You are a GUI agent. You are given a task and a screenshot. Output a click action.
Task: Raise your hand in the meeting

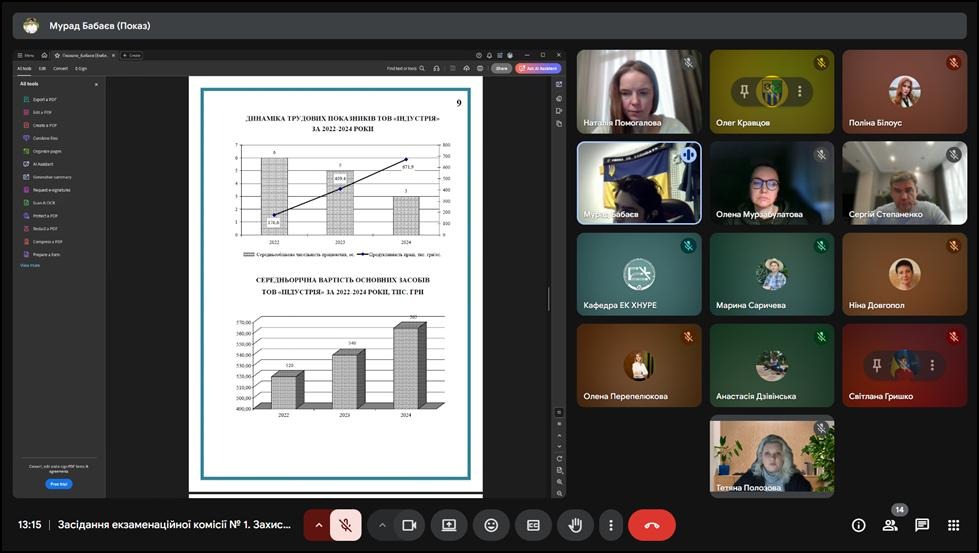tap(575, 525)
